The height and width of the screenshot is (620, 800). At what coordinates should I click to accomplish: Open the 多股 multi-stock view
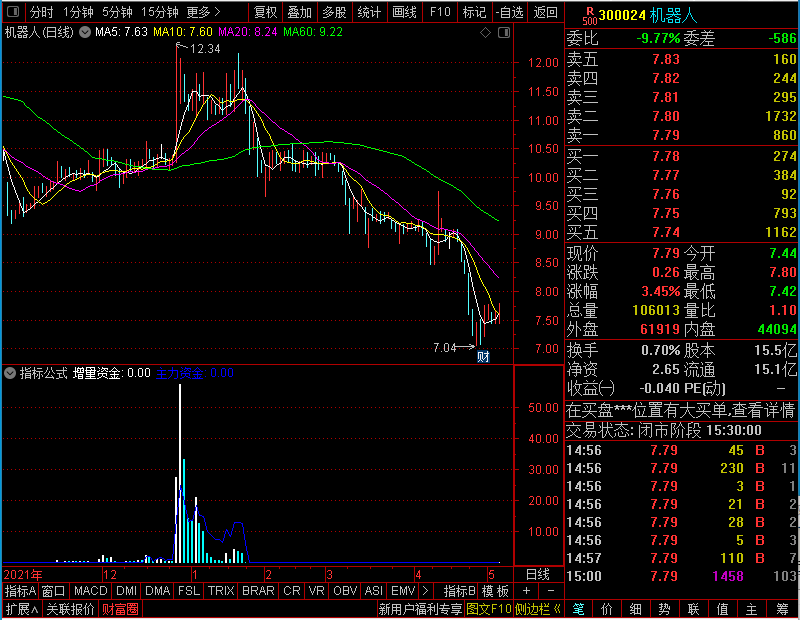(x=335, y=12)
